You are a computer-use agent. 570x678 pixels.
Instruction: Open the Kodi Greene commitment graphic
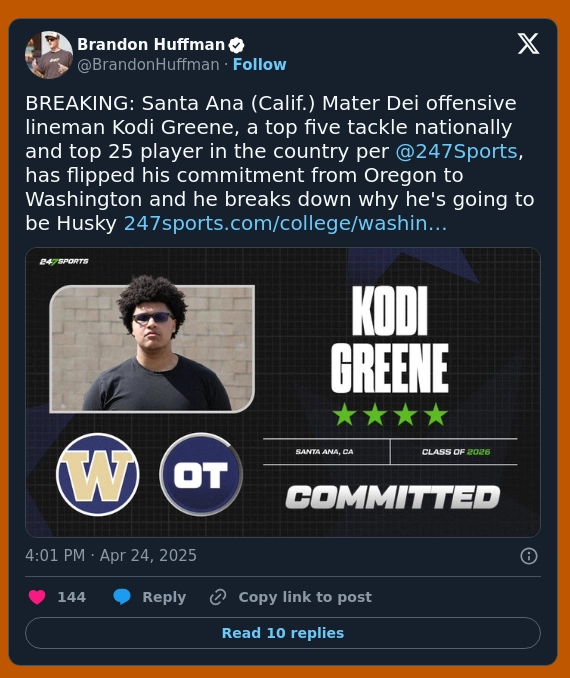[283, 392]
